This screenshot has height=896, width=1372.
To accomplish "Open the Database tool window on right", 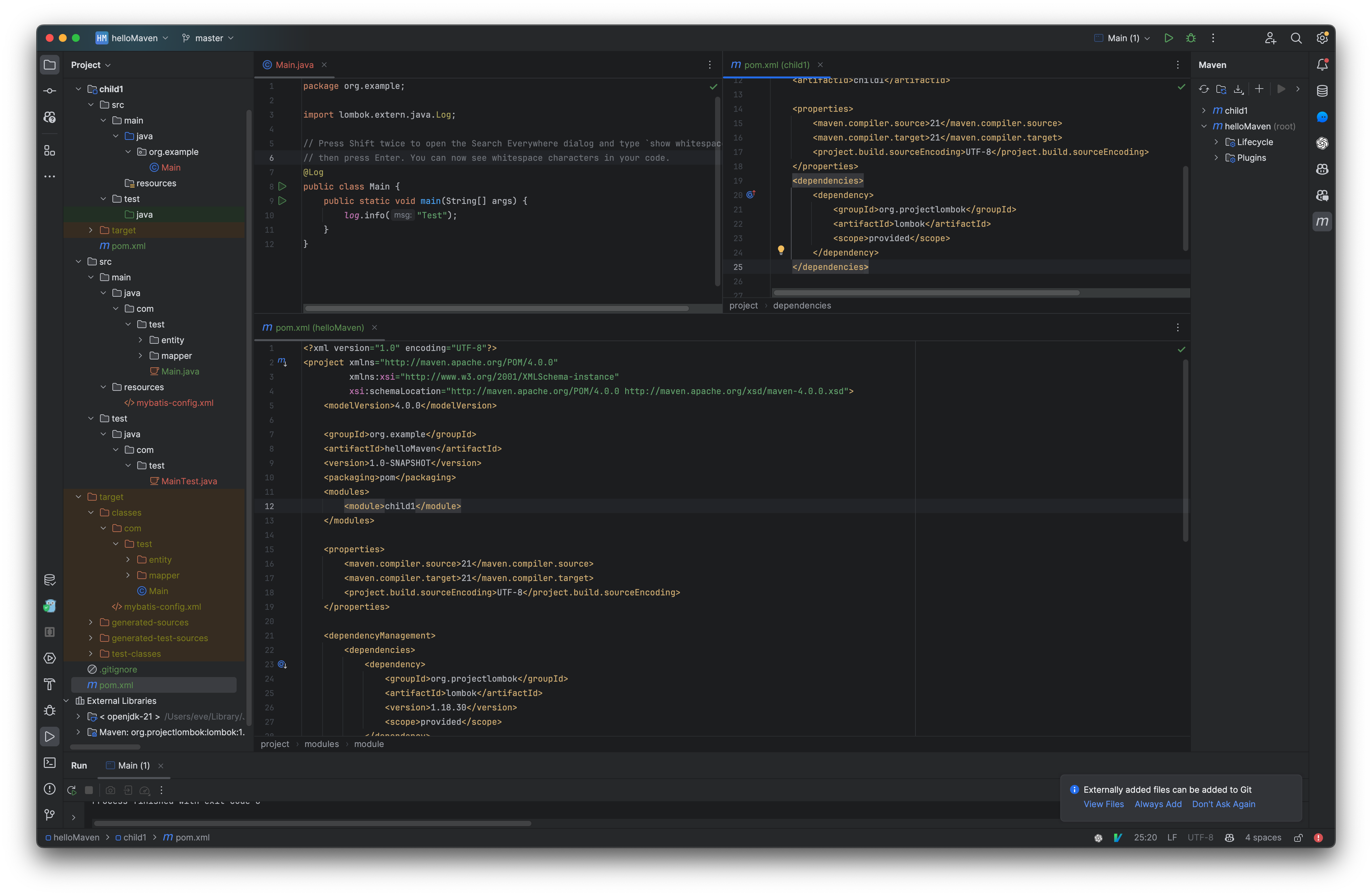I will pos(1322,91).
